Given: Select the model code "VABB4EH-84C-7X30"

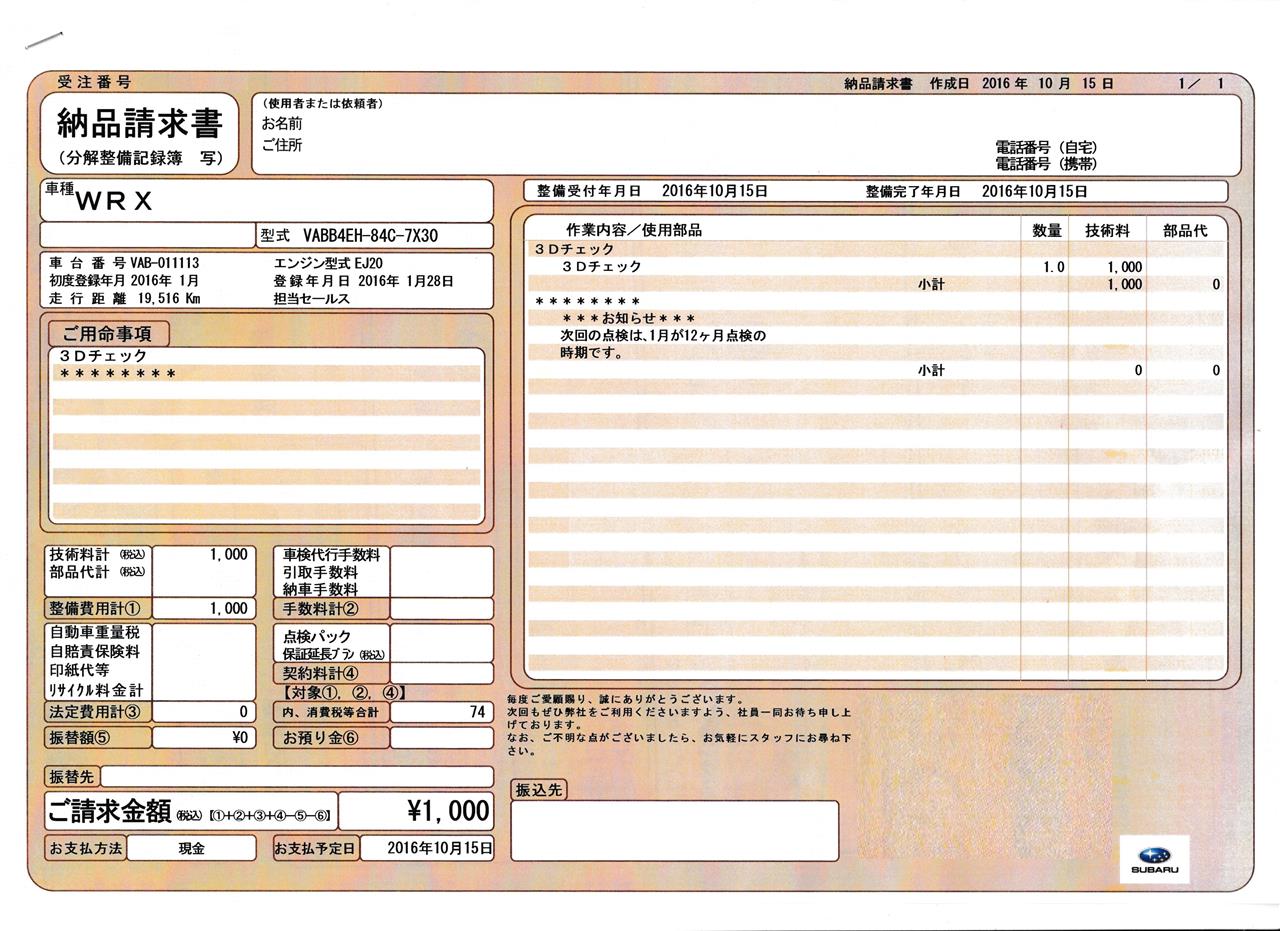Looking at the screenshot, I should (371, 236).
